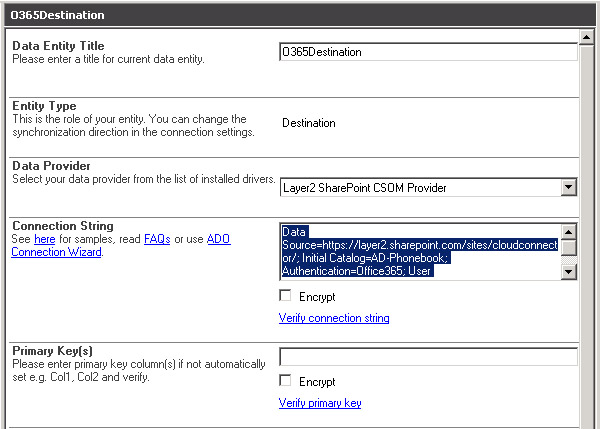The height and width of the screenshot is (429, 600).
Task: Click inside the Connection String text area
Action: point(419,251)
